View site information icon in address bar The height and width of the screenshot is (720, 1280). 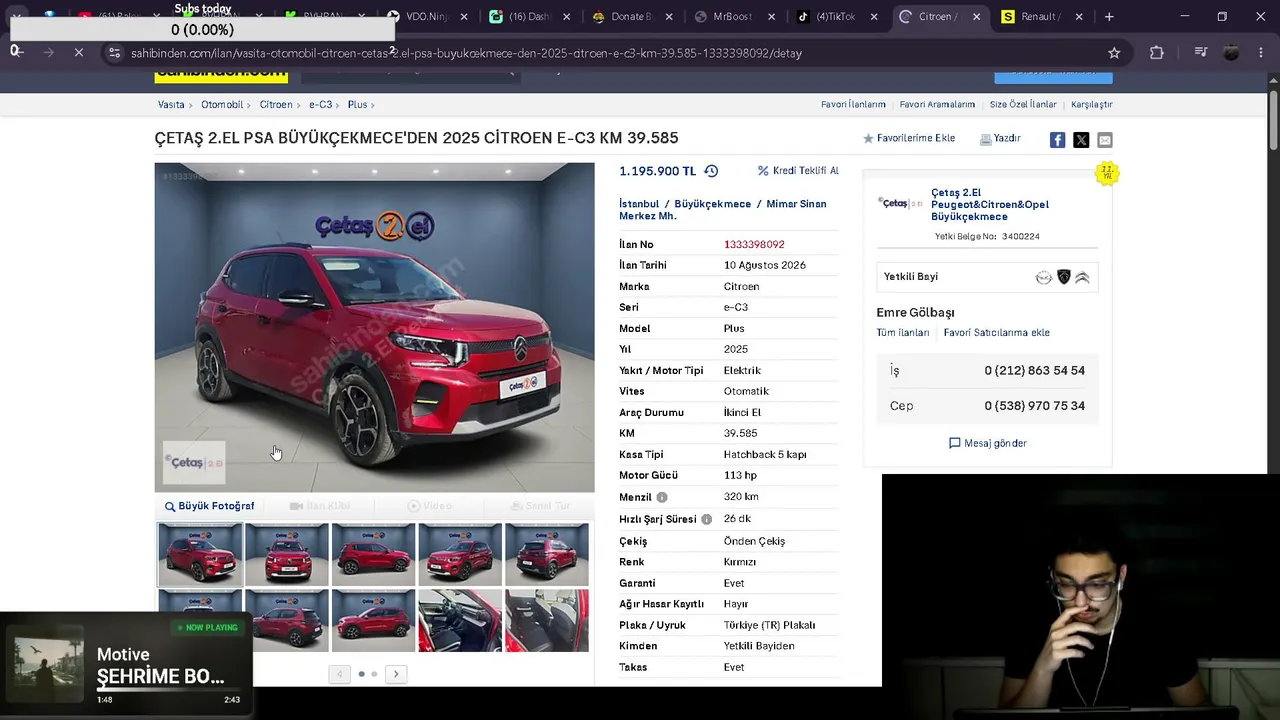click(114, 53)
